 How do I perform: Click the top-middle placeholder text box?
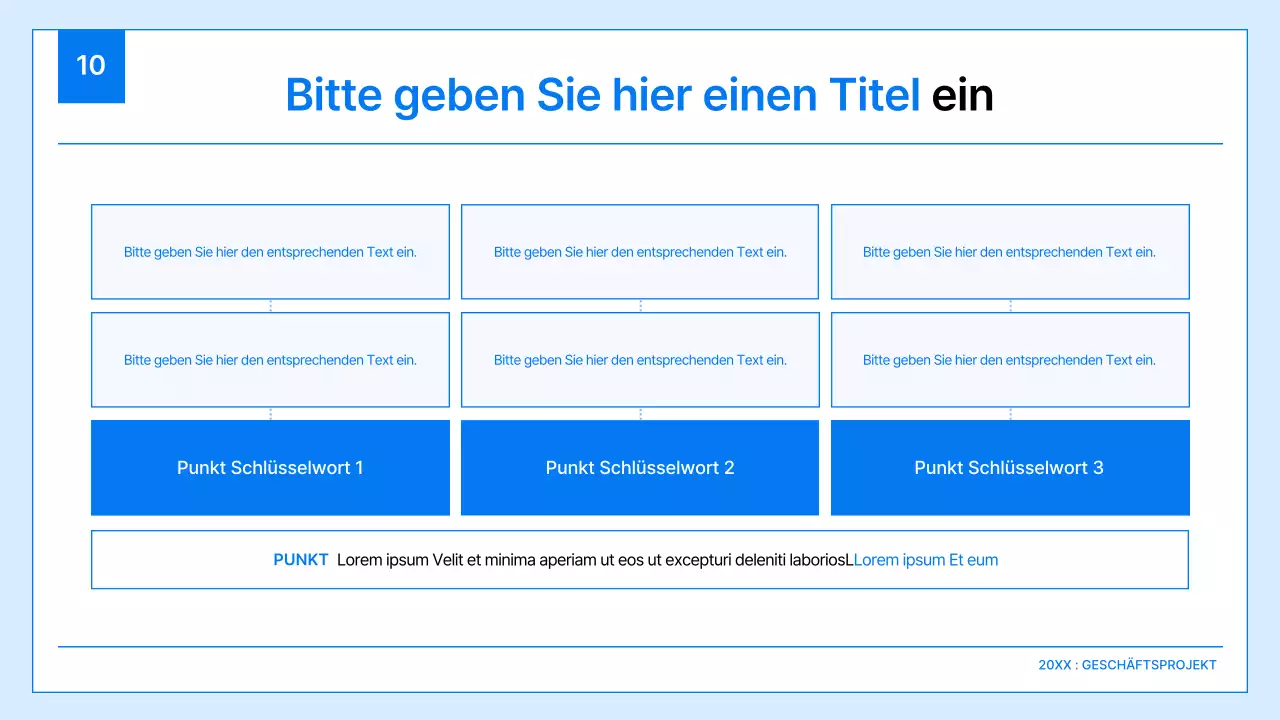[x=640, y=252]
